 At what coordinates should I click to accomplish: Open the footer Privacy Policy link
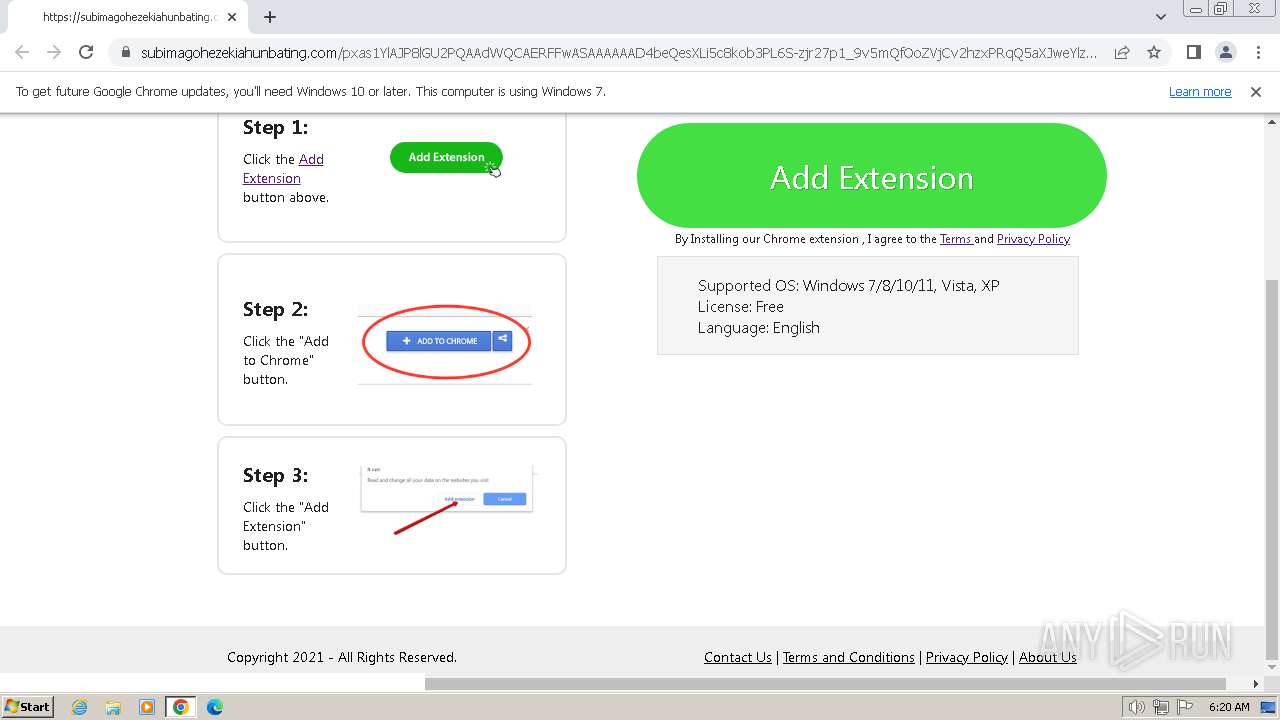coord(967,657)
